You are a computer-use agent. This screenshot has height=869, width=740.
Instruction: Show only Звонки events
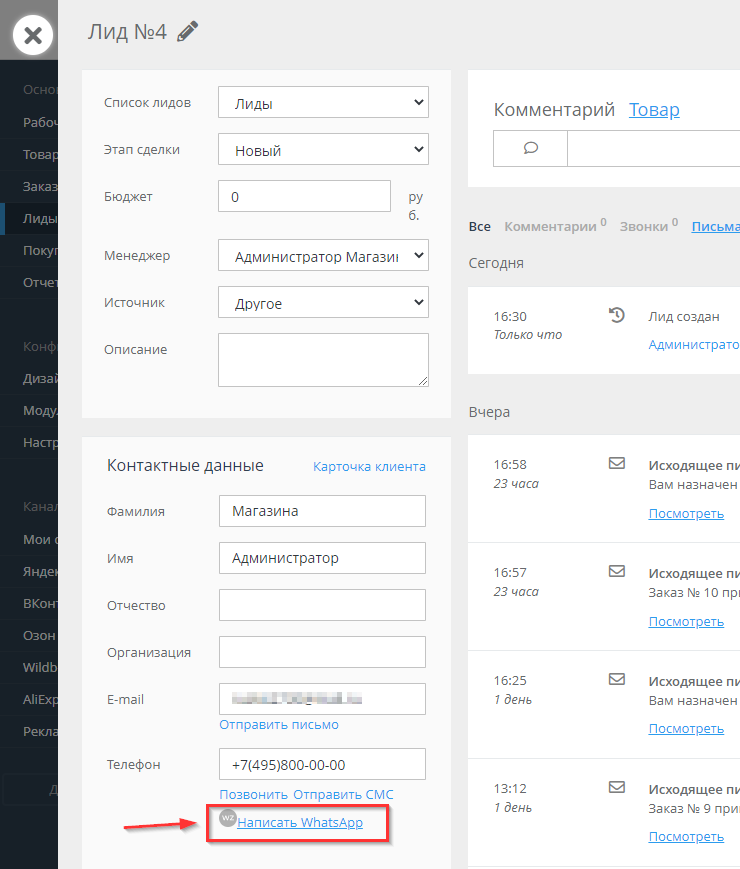click(x=645, y=227)
